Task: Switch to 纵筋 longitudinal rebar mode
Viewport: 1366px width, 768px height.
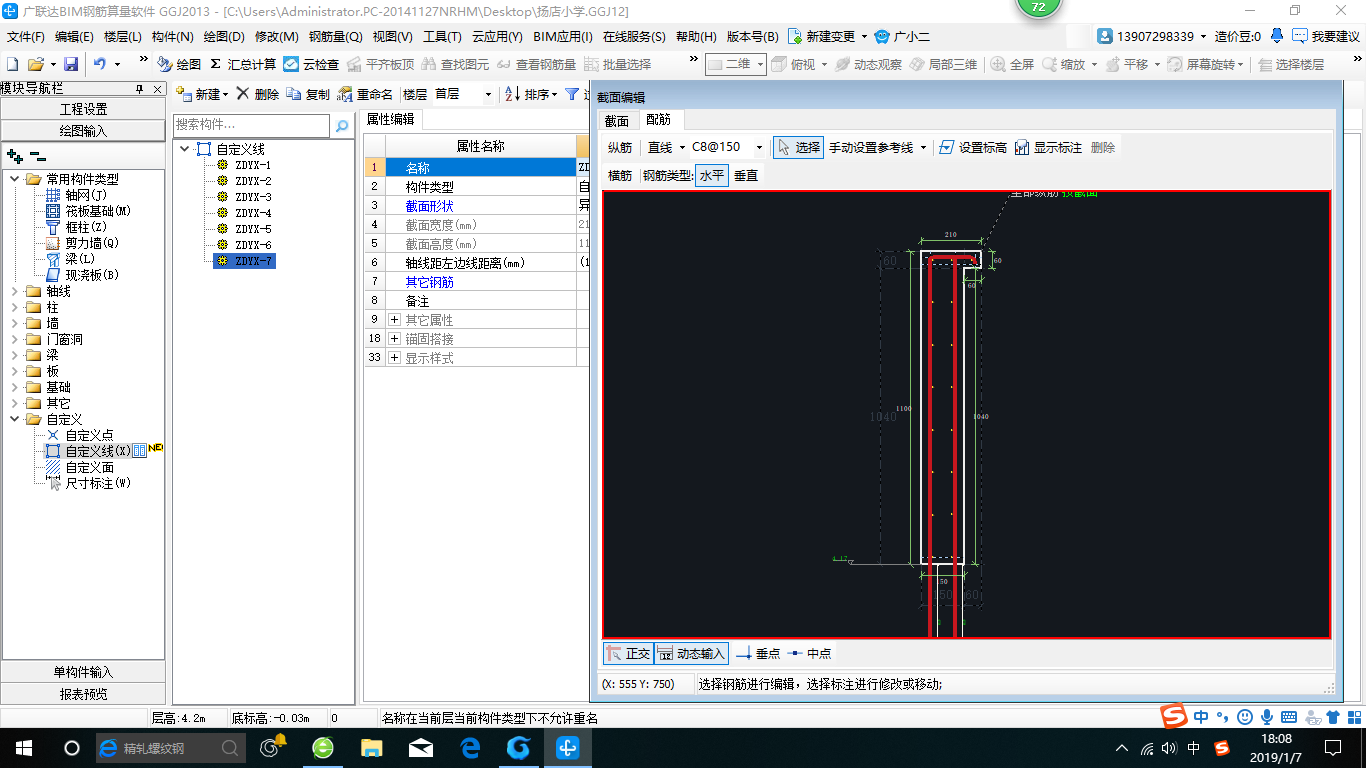Action: [x=620, y=147]
